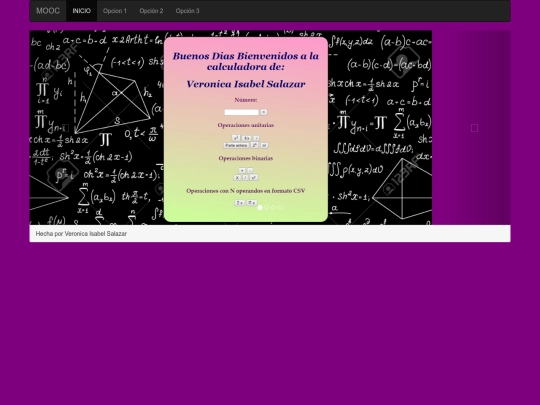Image resolution: width=540 pixels, height=405 pixels.
Task: Select the first carousel indicator dot
Action: [260, 207]
